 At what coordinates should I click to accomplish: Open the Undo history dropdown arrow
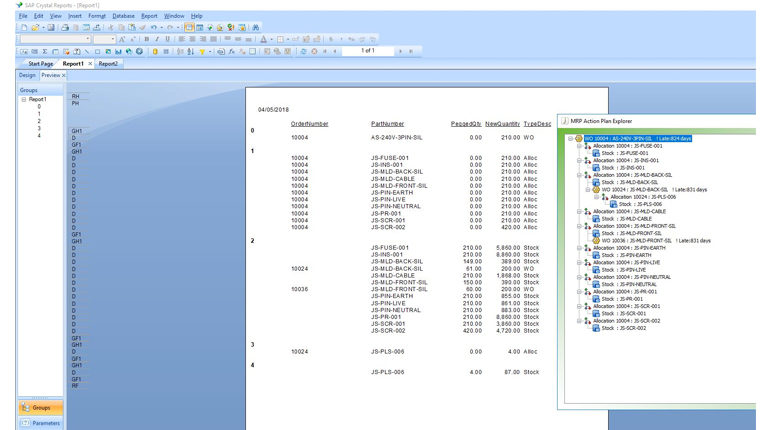point(161,27)
